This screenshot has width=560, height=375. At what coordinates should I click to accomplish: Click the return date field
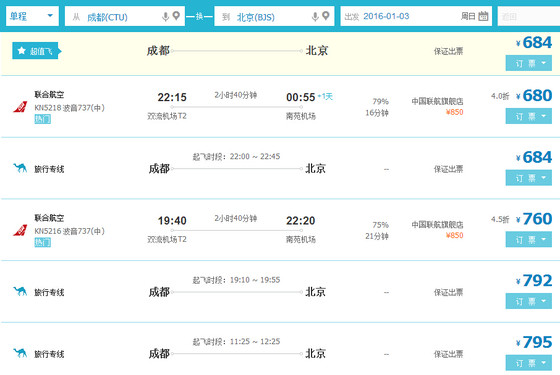[x=529, y=16]
